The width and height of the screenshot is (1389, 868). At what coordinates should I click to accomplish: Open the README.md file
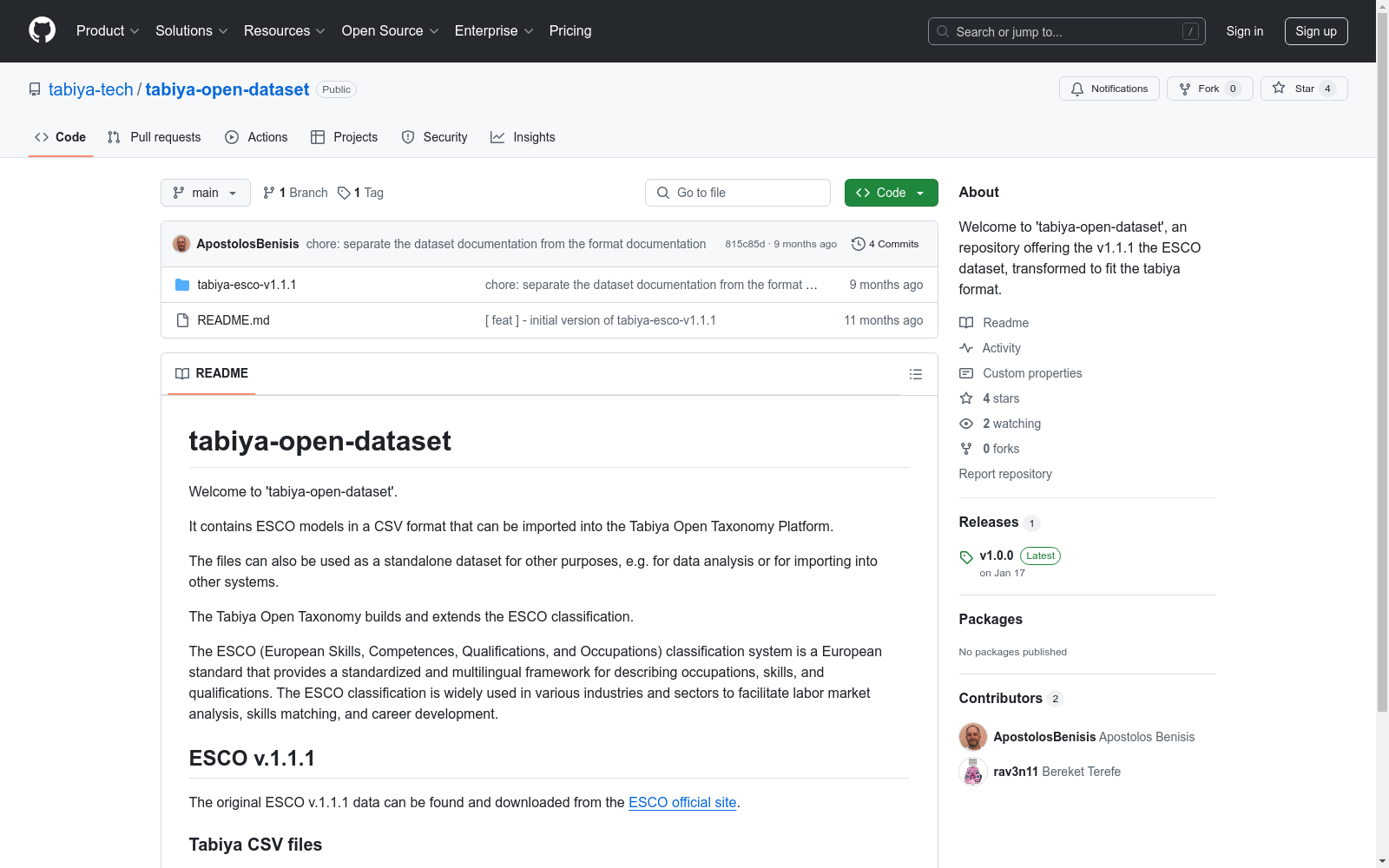click(234, 320)
